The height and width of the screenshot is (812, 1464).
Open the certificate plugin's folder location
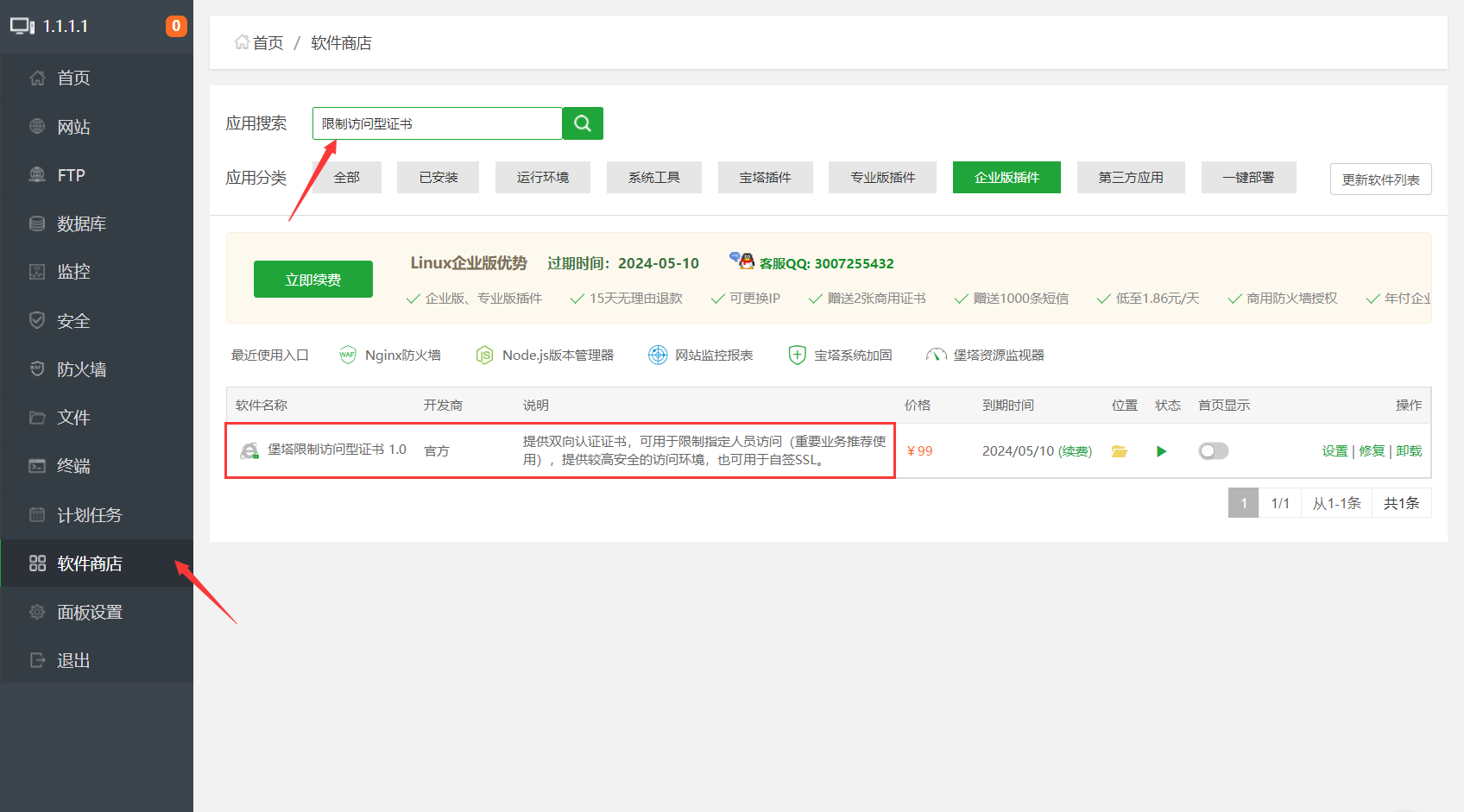tap(1120, 450)
